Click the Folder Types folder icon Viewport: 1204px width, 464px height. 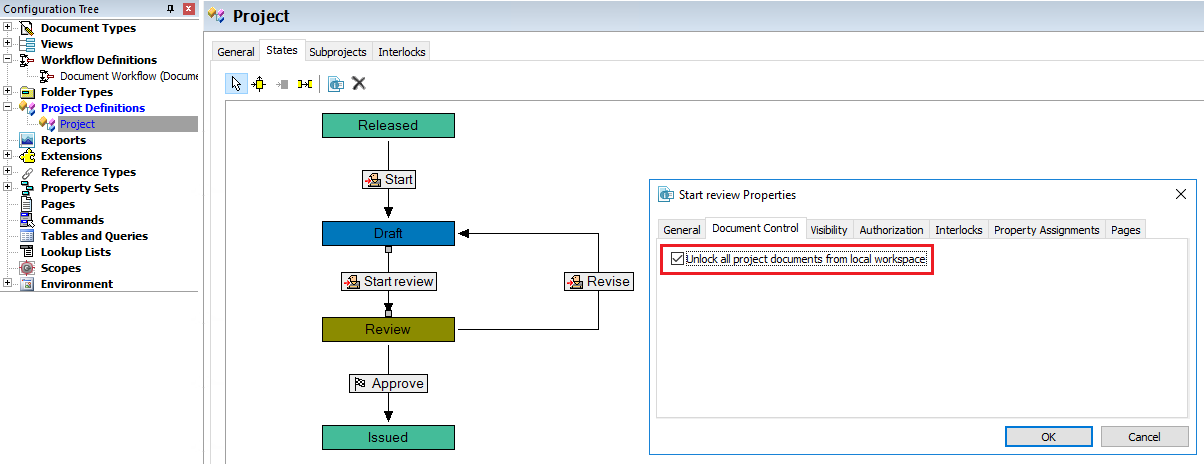27,92
